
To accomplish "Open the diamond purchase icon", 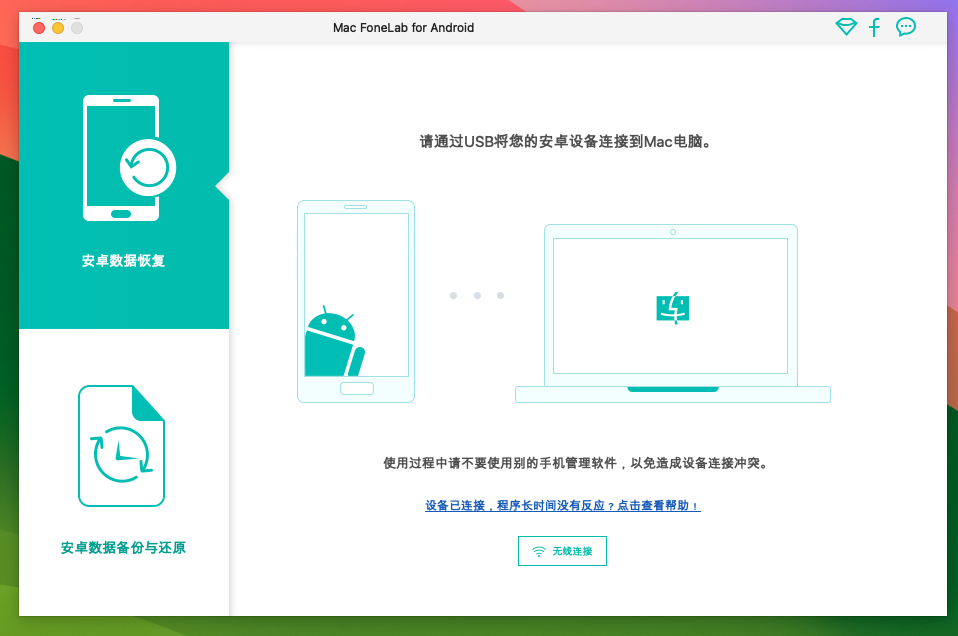I will [x=846, y=27].
